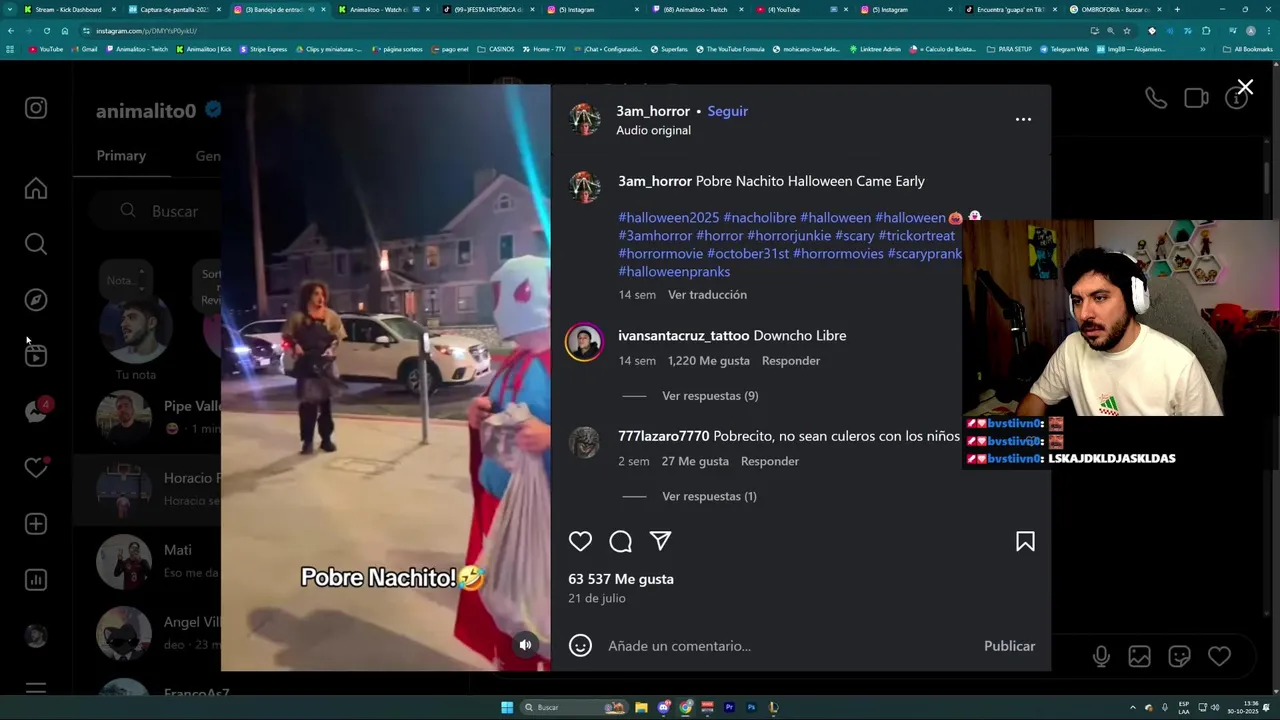The width and height of the screenshot is (1280, 720).
Task: Click the Publicar button
Action: click(x=1009, y=646)
